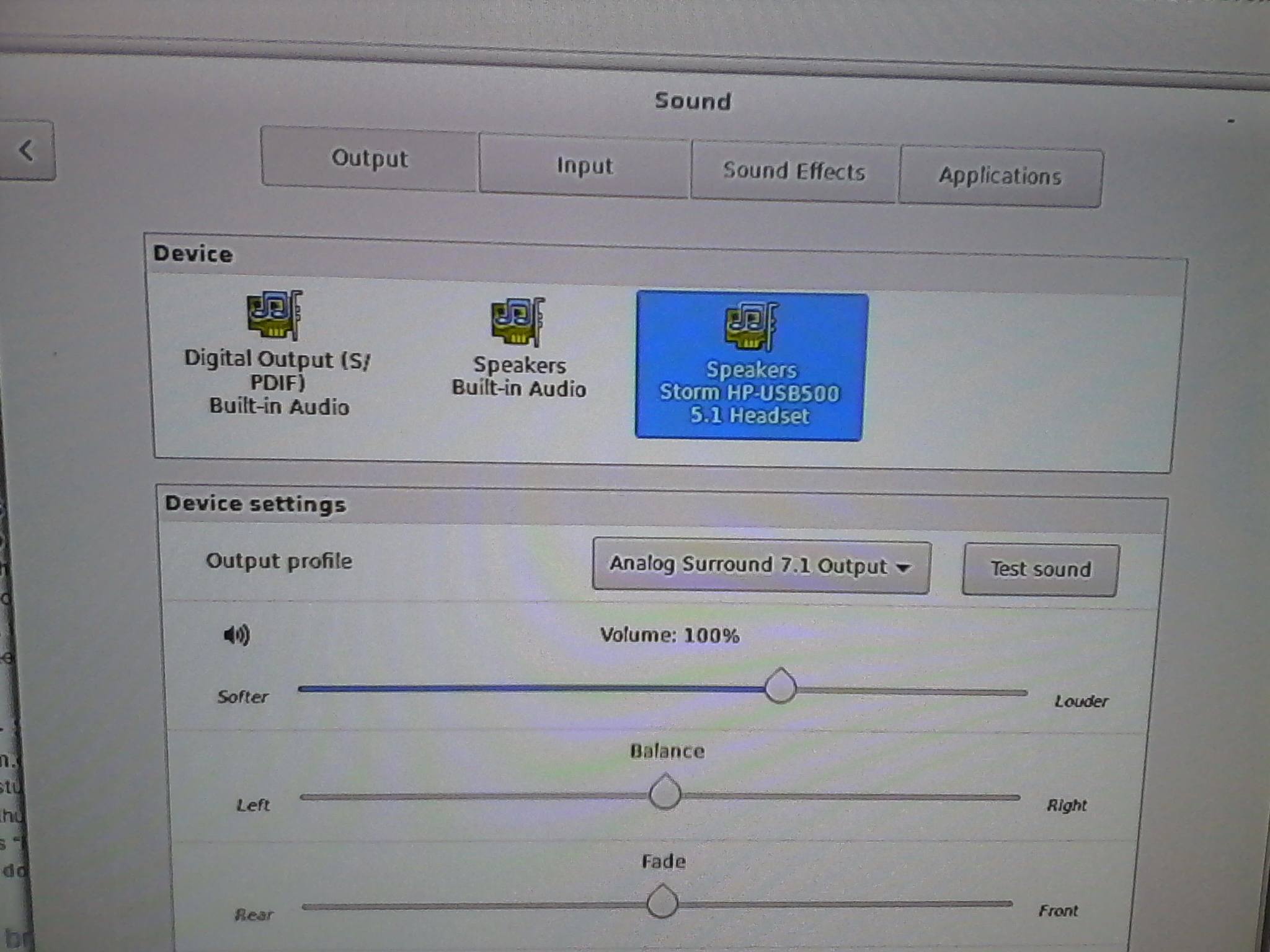The height and width of the screenshot is (952, 1270).
Task: Click the 'Device' section heading
Action: [x=193, y=254]
